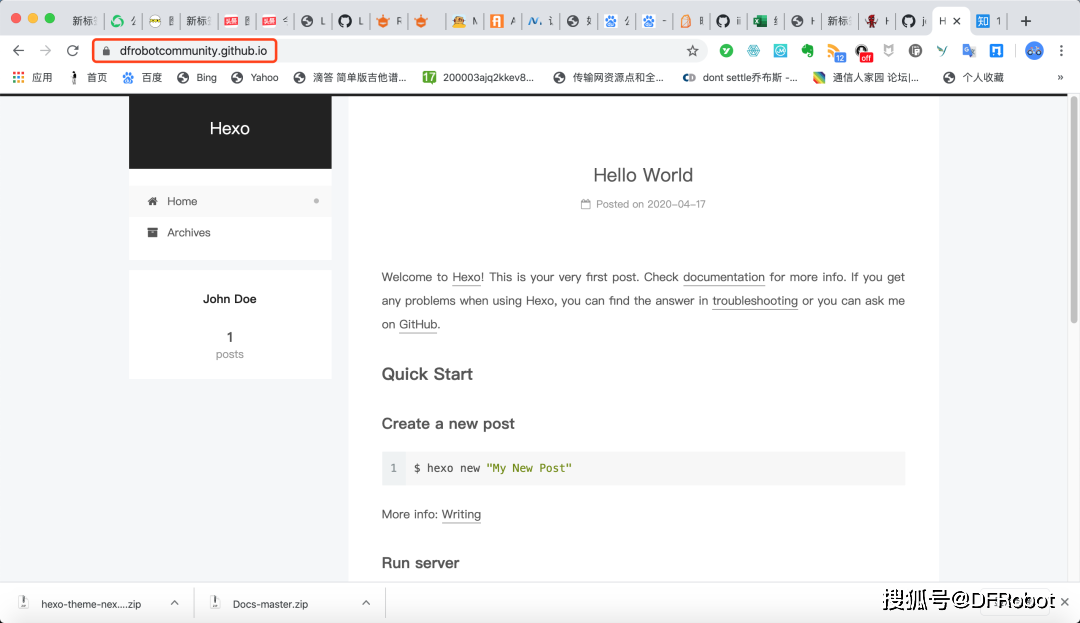The width and height of the screenshot is (1080, 623).
Task: Open a new browser tab
Action: tap(1026, 21)
